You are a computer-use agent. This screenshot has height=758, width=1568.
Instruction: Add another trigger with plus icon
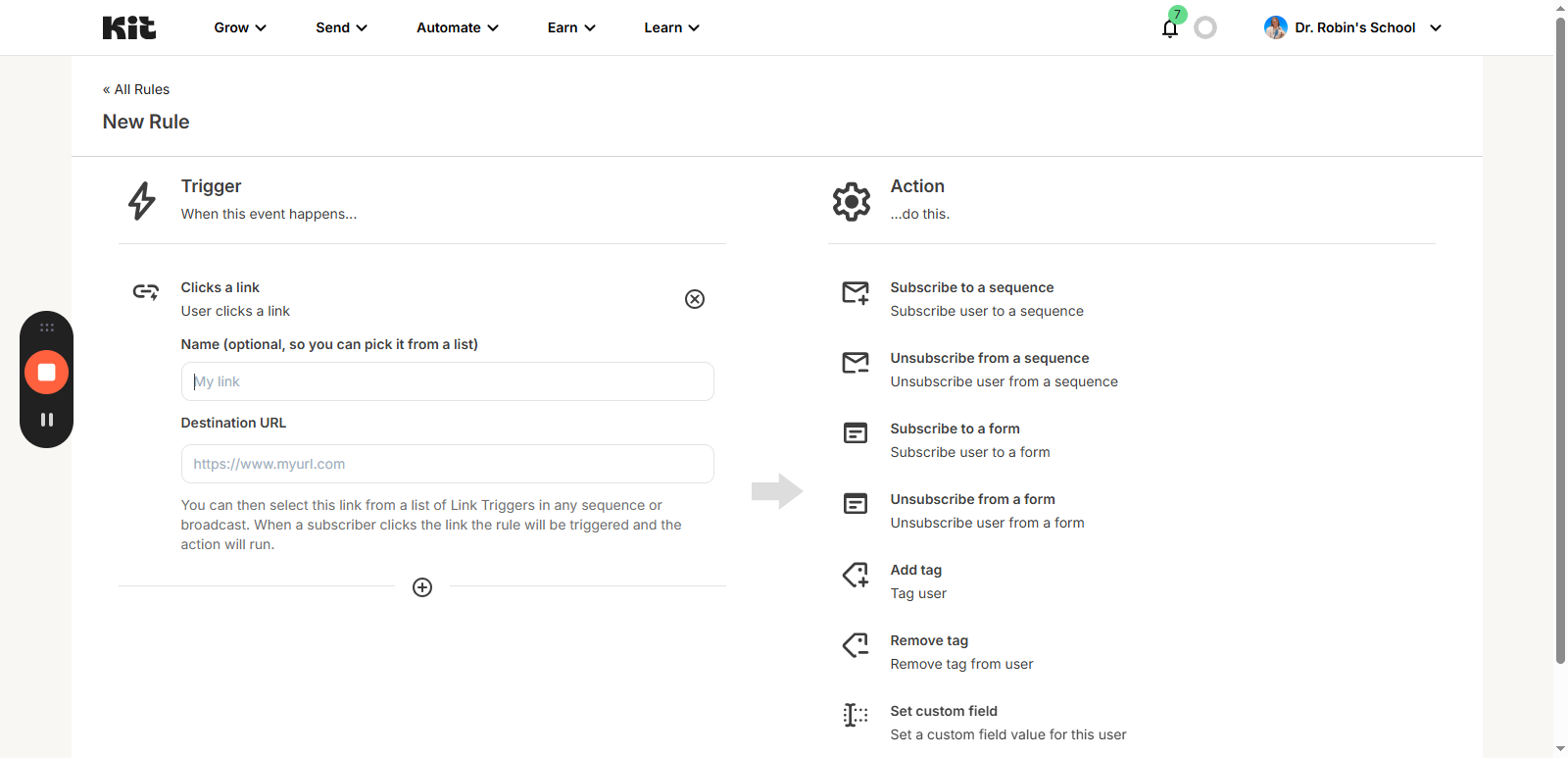(x=422, y=587)
